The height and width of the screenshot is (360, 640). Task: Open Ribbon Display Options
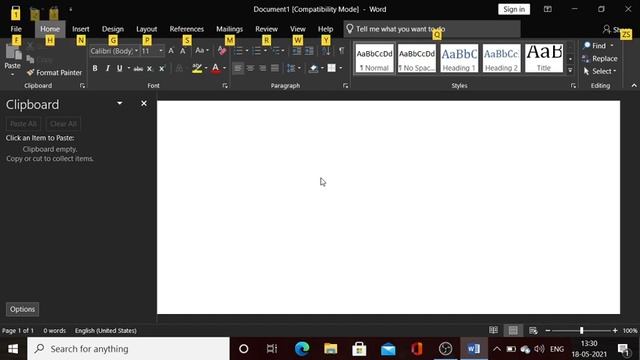(548, 9)
